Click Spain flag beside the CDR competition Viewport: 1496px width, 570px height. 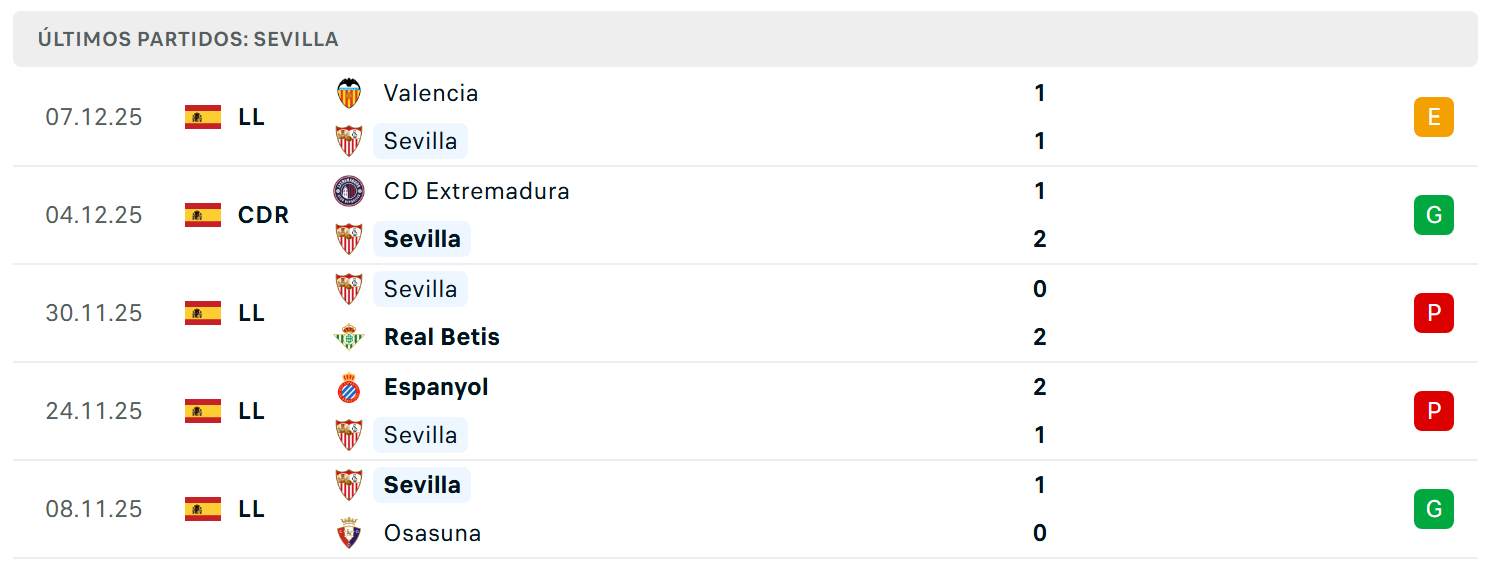tap(203, 215)
